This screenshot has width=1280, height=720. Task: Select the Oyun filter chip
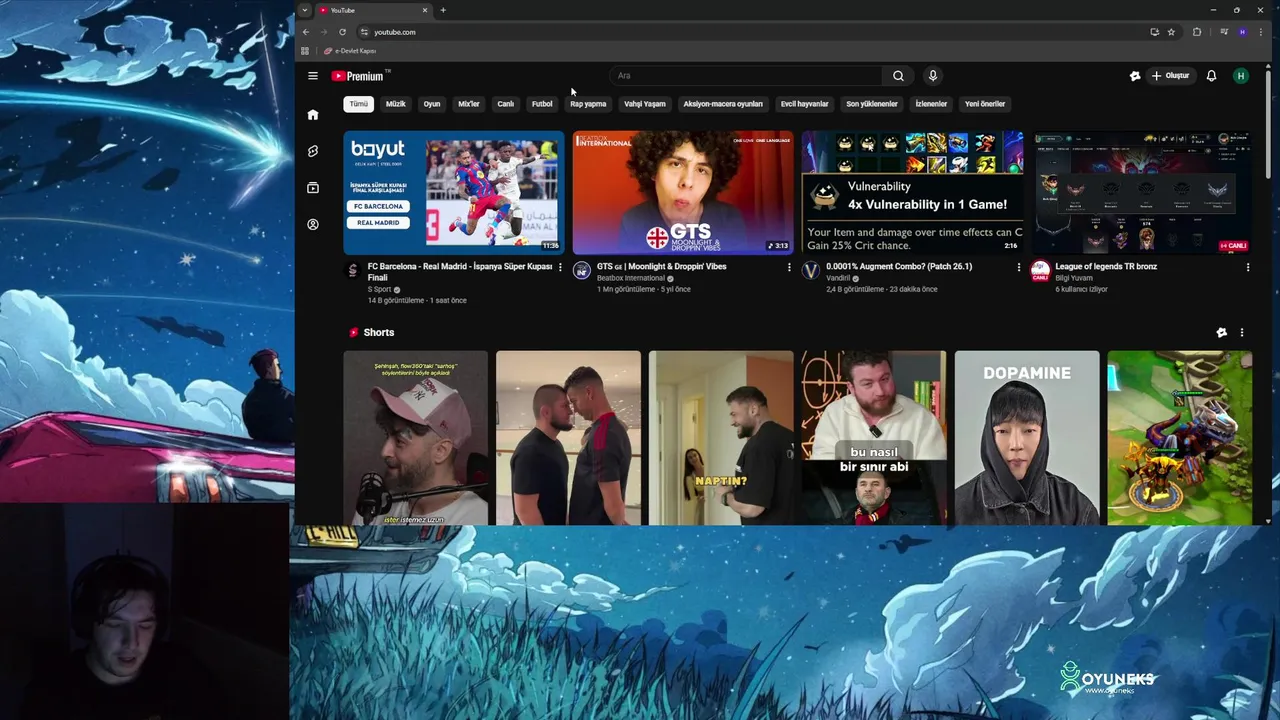click(x=432, y=104)
